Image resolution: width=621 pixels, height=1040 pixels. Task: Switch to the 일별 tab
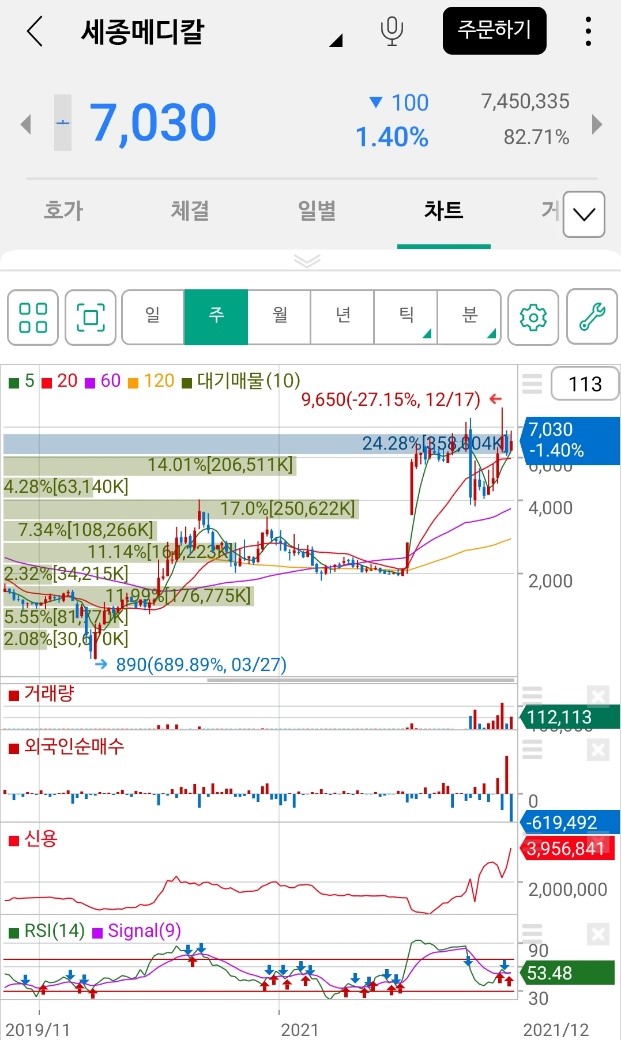tap(317, 210)
